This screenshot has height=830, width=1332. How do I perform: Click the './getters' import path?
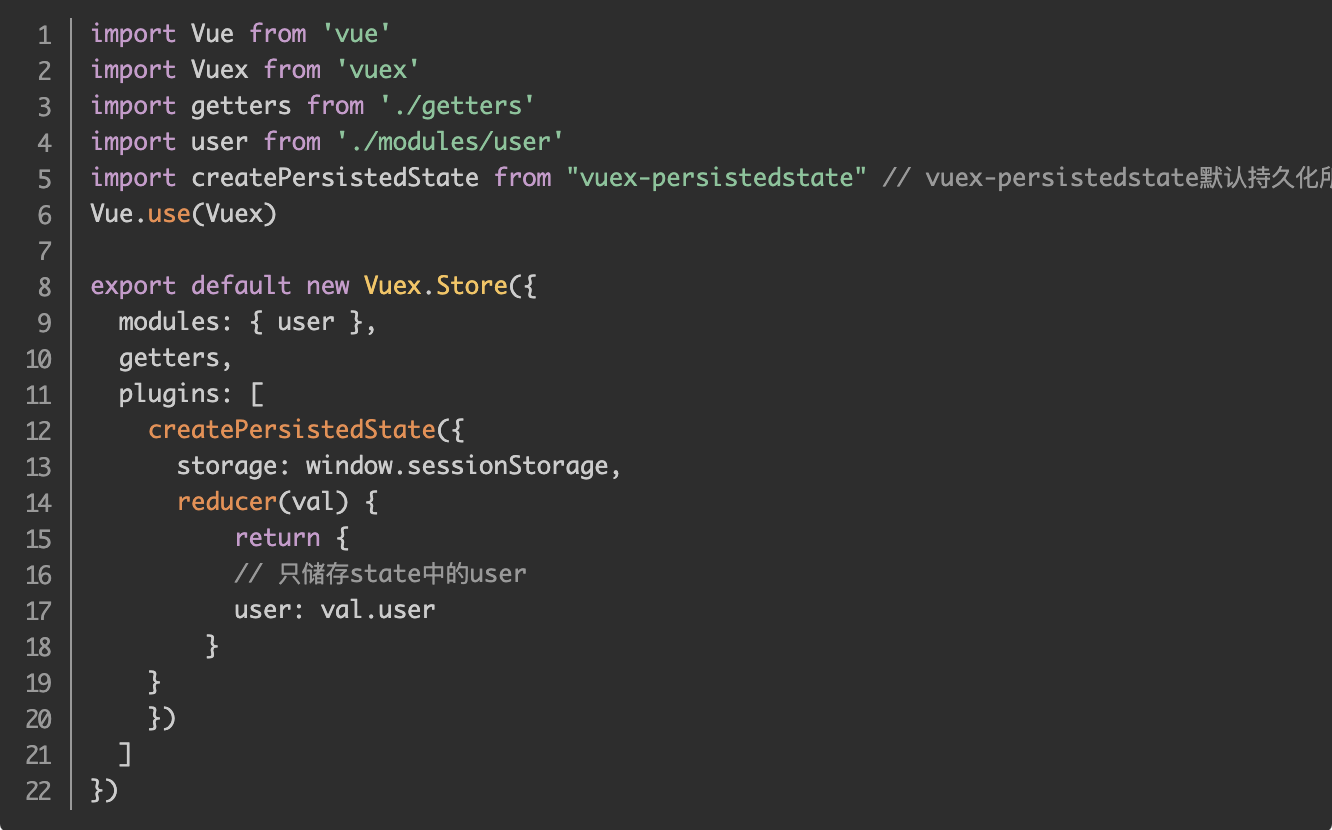point(457,106)
